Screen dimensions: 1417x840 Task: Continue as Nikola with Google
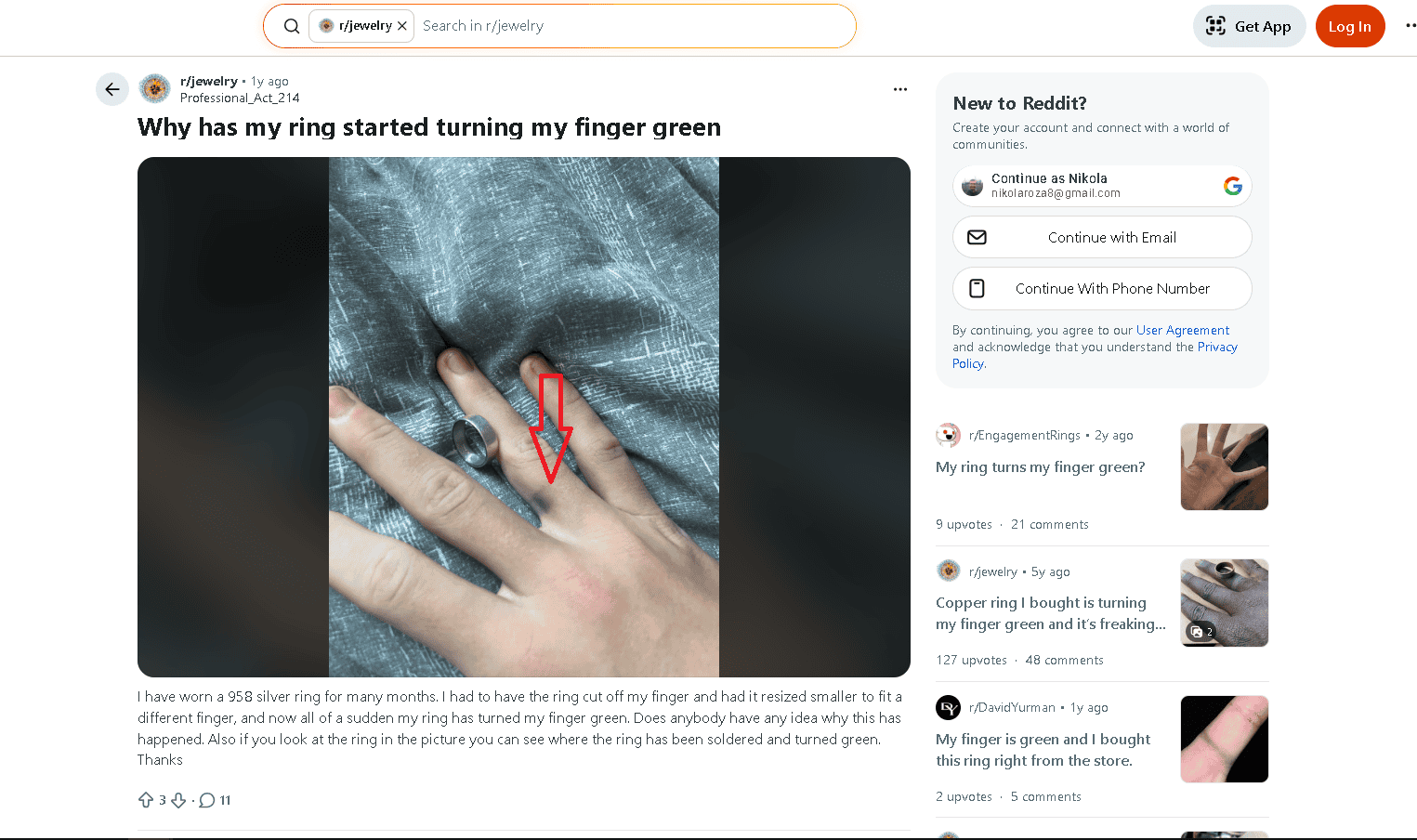[1102, 186]
